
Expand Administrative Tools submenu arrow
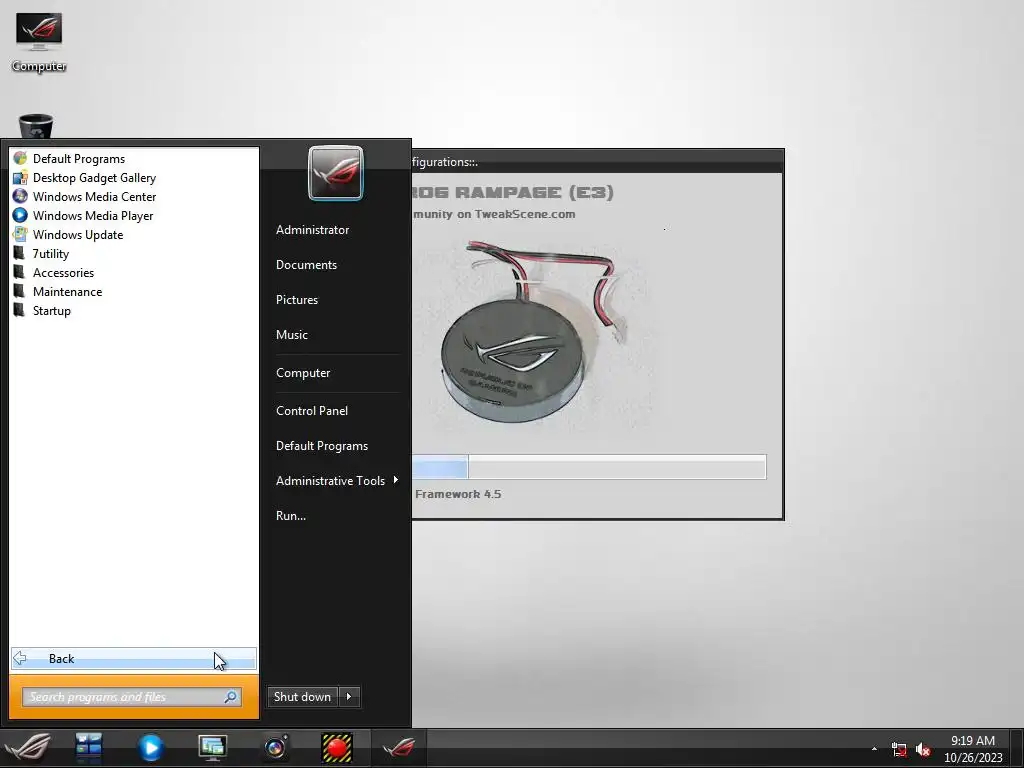click(396, 480)
